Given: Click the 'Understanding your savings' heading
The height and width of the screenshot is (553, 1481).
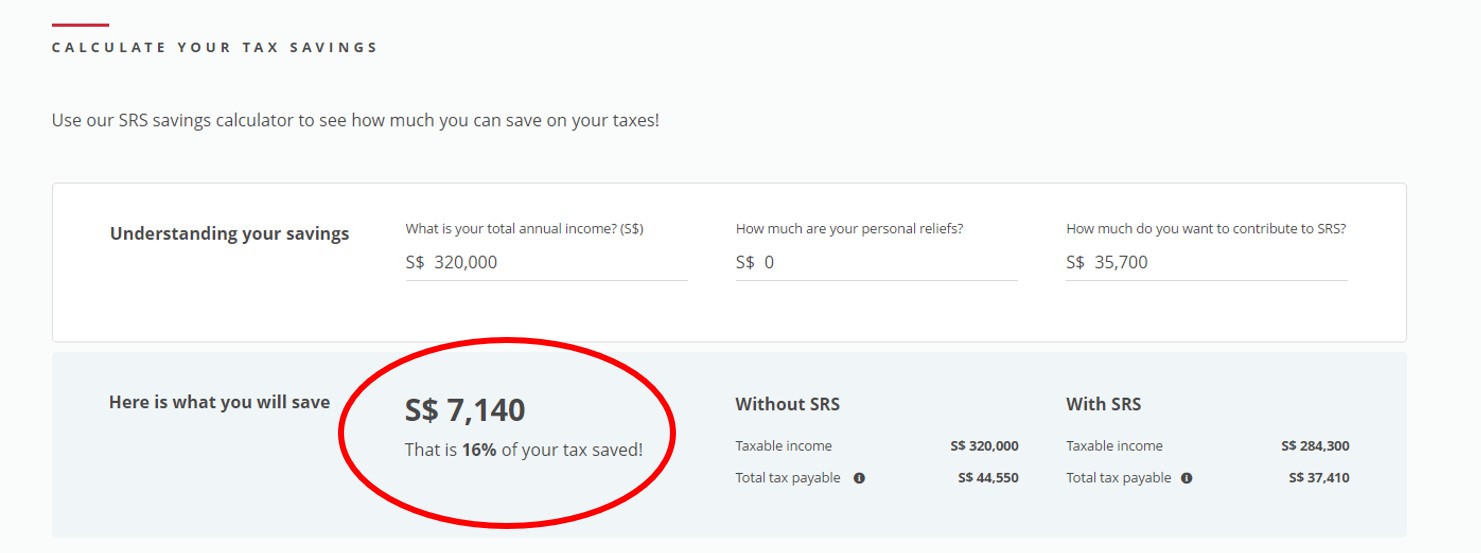Looking at the screenshot, I should pyautogui.click(x=229, y=234).
